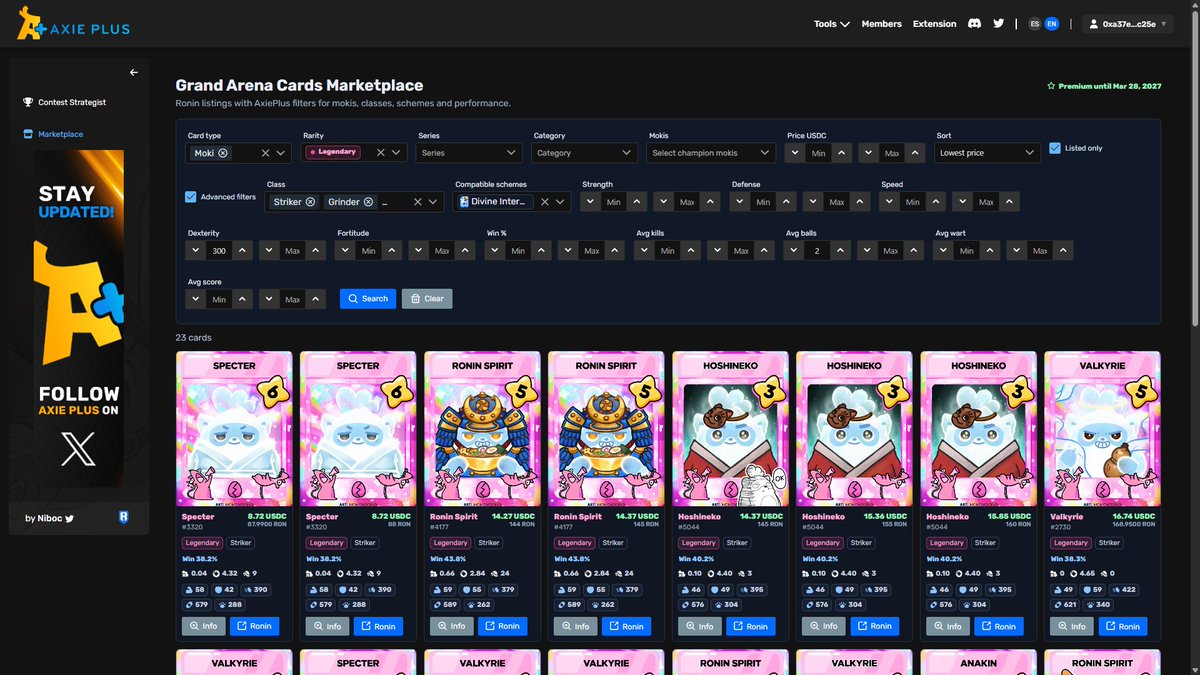Remove the Striker tag from Class
Screen dimensions: 1200x675
[310, 202]
